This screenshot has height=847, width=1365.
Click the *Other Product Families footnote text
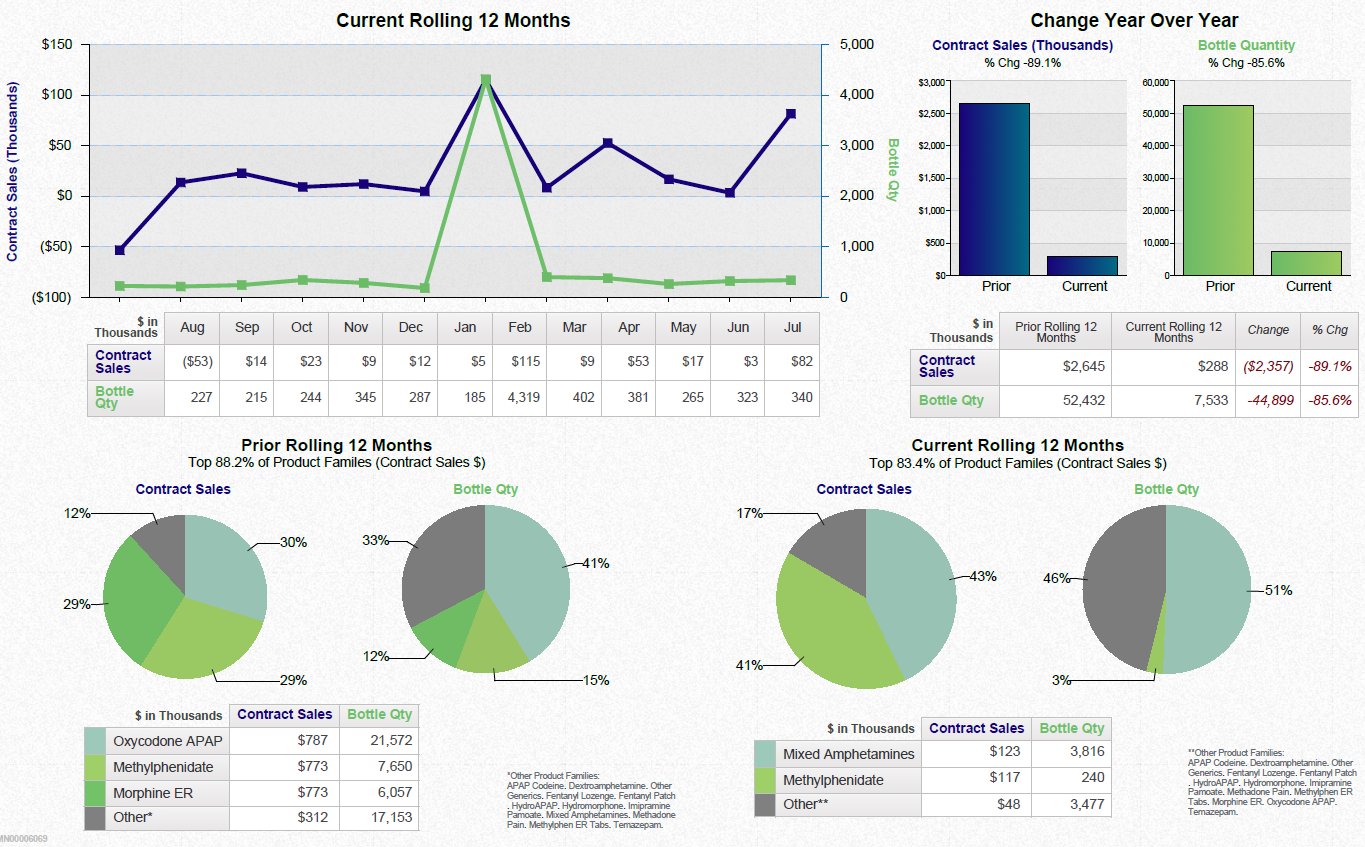[x=590, y=800]
